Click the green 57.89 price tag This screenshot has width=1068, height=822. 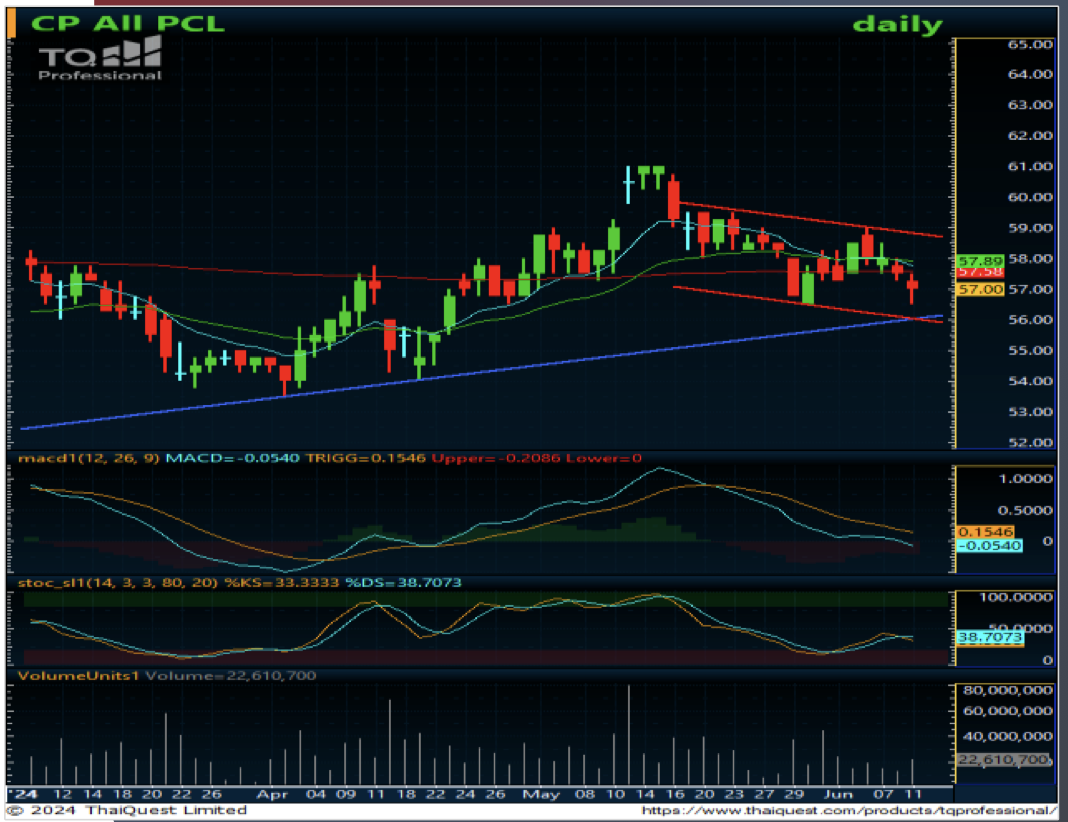[980, 261]
